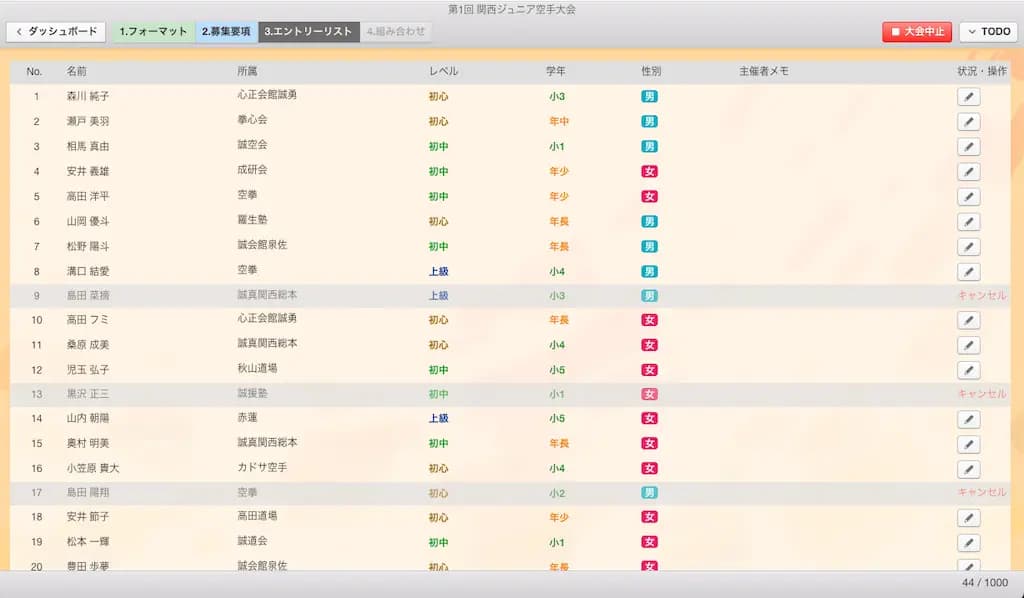Edit entry for 高田 フミ
This screenshot has height=598, width=1024.
pos(968,320)
